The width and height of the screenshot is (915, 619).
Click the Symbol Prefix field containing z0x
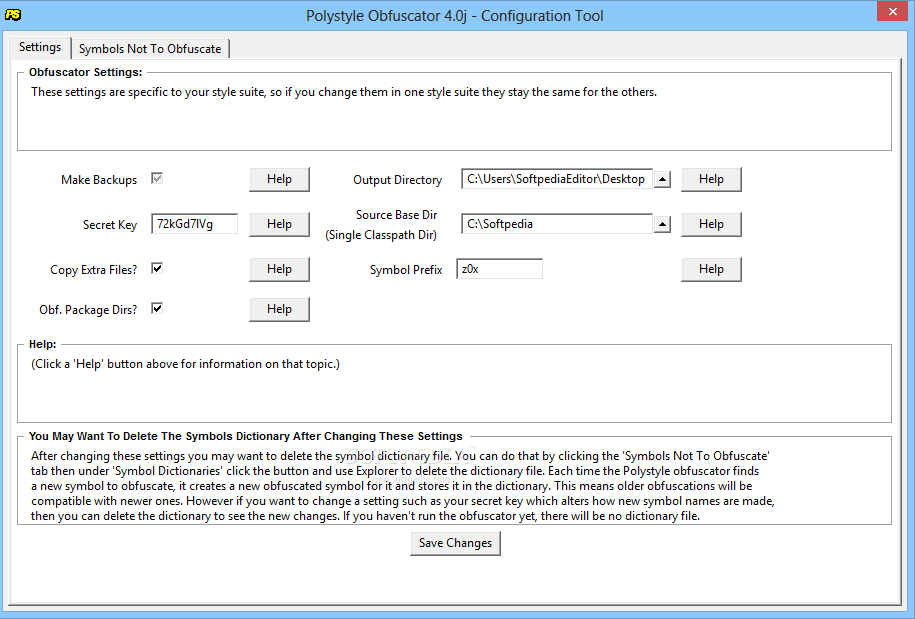point(500,269)
